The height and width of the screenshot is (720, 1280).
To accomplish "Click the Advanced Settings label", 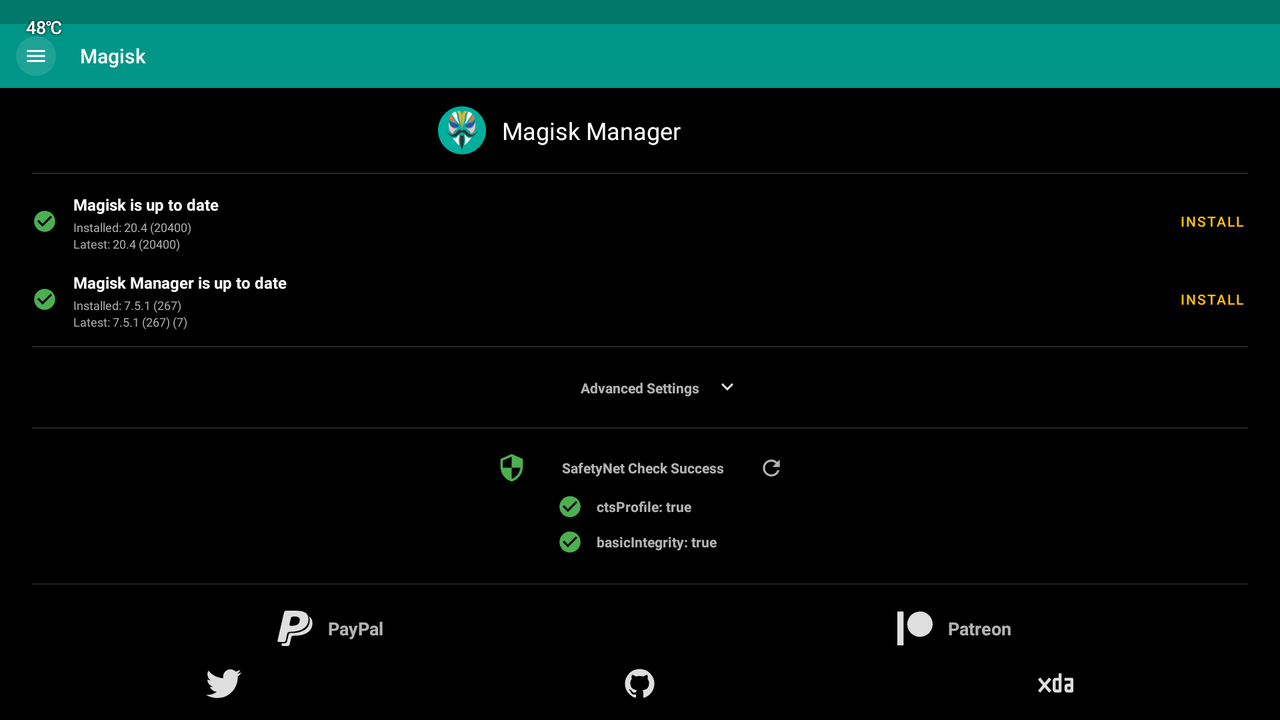I will click(640, 388).
